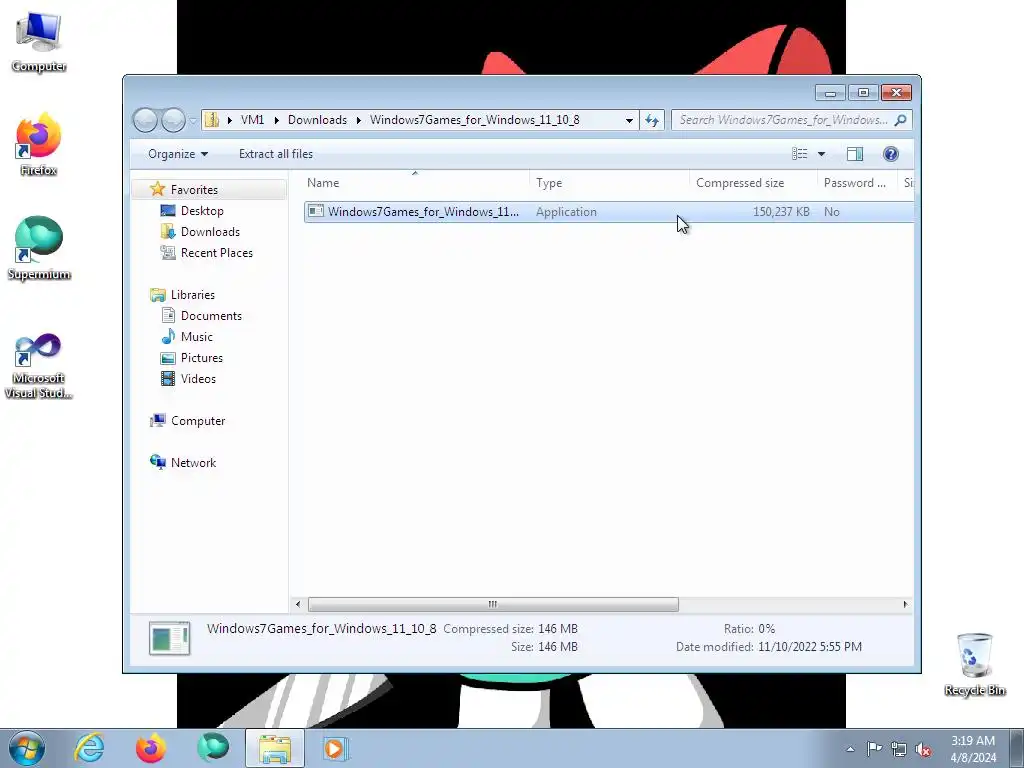Click horizontal scrollbar right arrow
This screenshot has height=768, width=1024.
coord(905,604)
